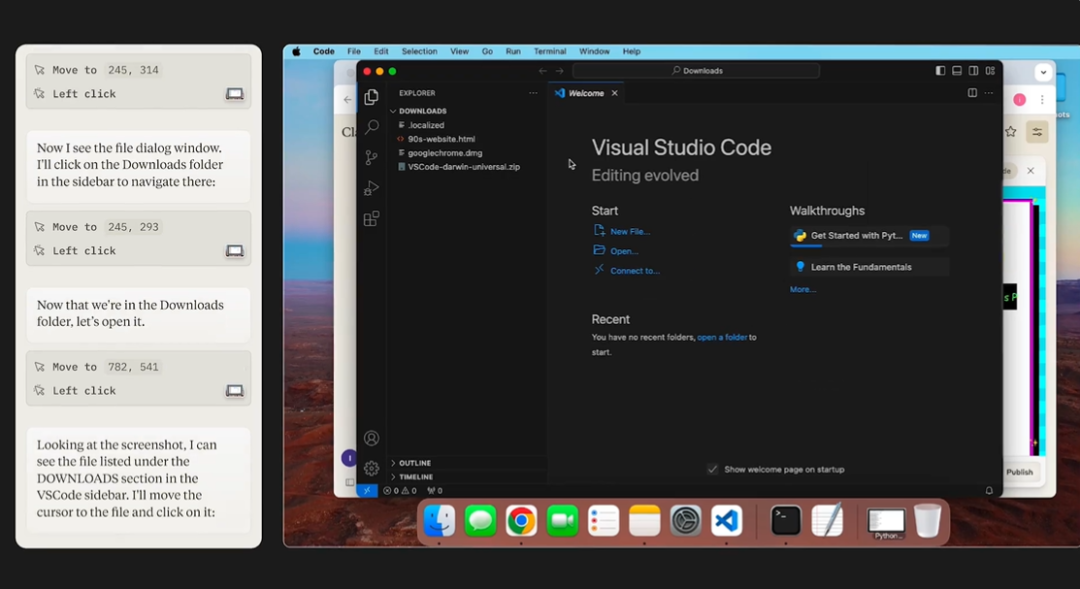The height and width of the screenshot is (589, 1080).
Task: Toggle the Secondary Side Bar visibility
Action: click(973, 71)
